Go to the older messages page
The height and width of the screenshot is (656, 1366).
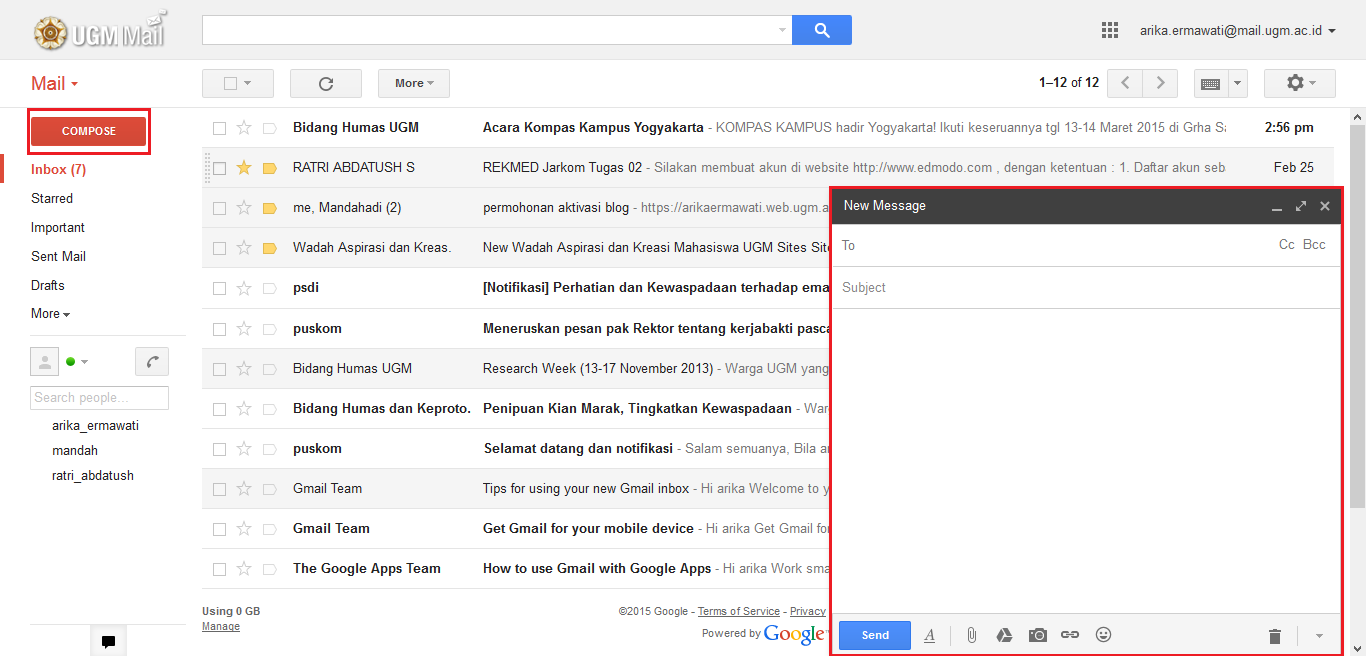1160,83
